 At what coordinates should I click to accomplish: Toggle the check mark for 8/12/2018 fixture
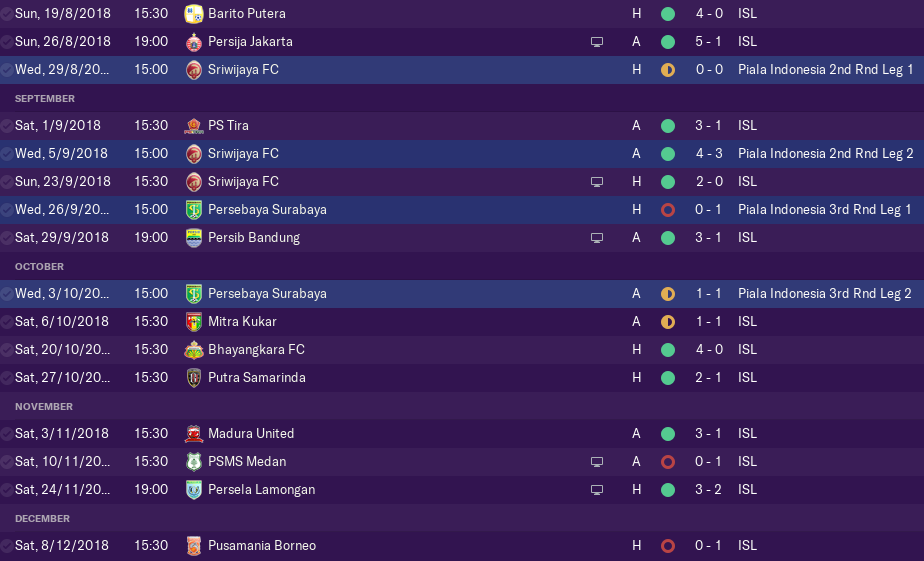(8, 546)
